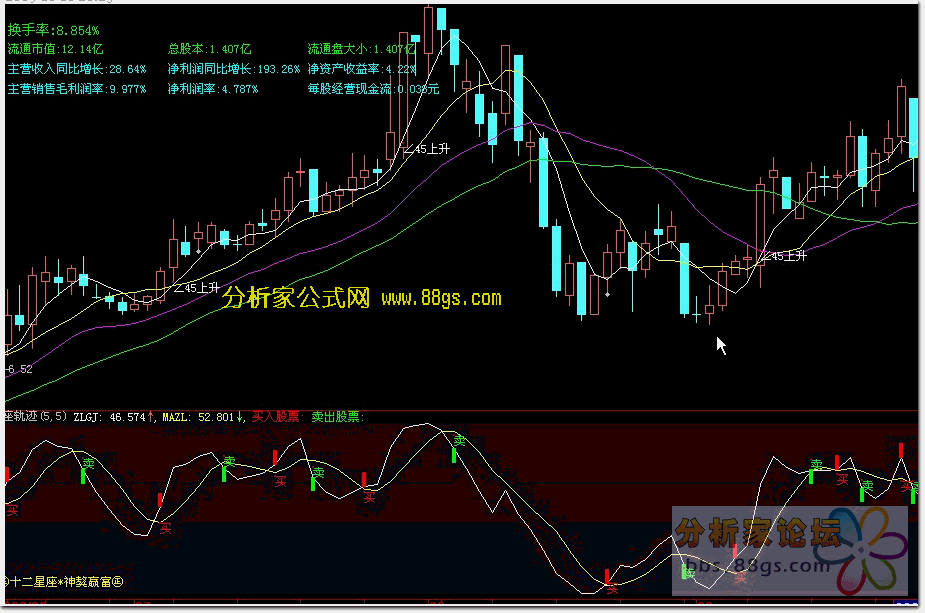This screenshot has height=613, width=925.
Task: Click the 净资产收益率:4.22% label
Action: [x=362, y=69]
